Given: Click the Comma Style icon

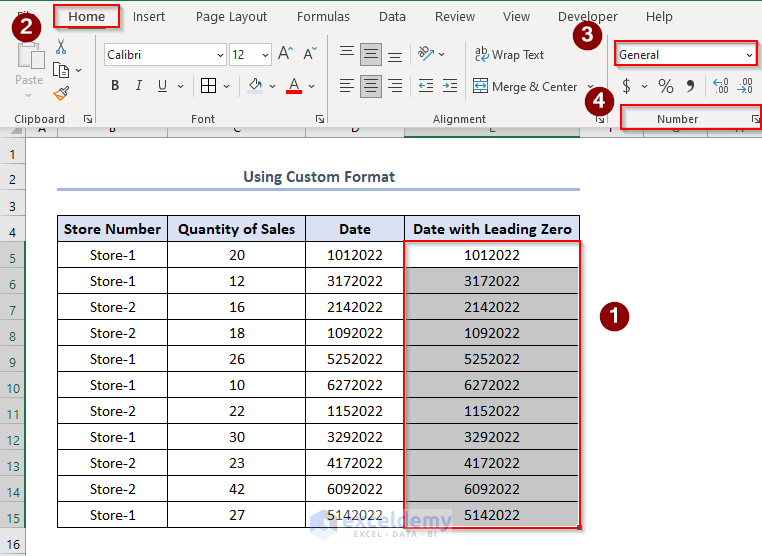Looking at the screenshot, I should pyautogui.click(x=690, y=86).
